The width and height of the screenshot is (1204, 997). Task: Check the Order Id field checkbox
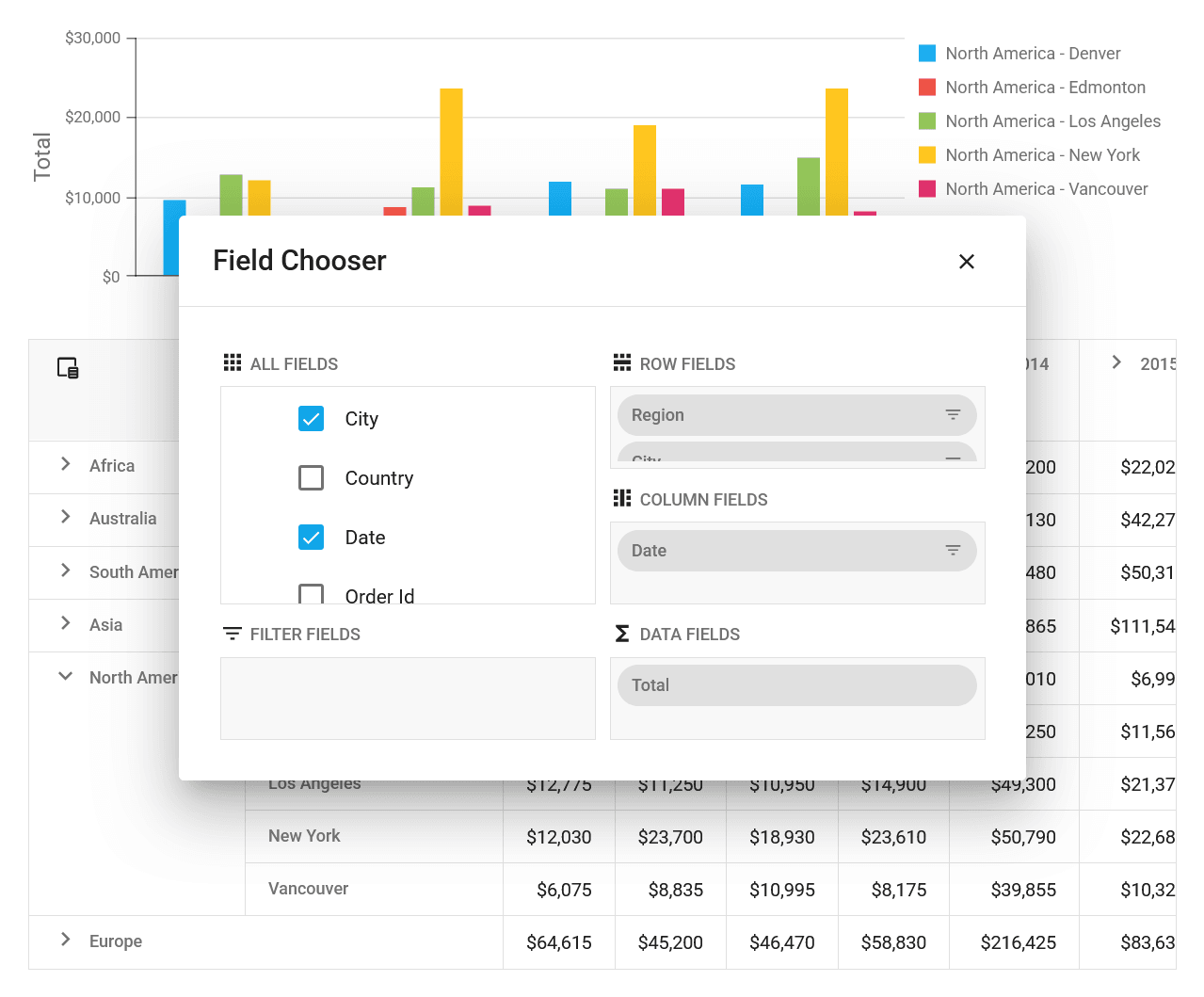(x=311, y=595)
